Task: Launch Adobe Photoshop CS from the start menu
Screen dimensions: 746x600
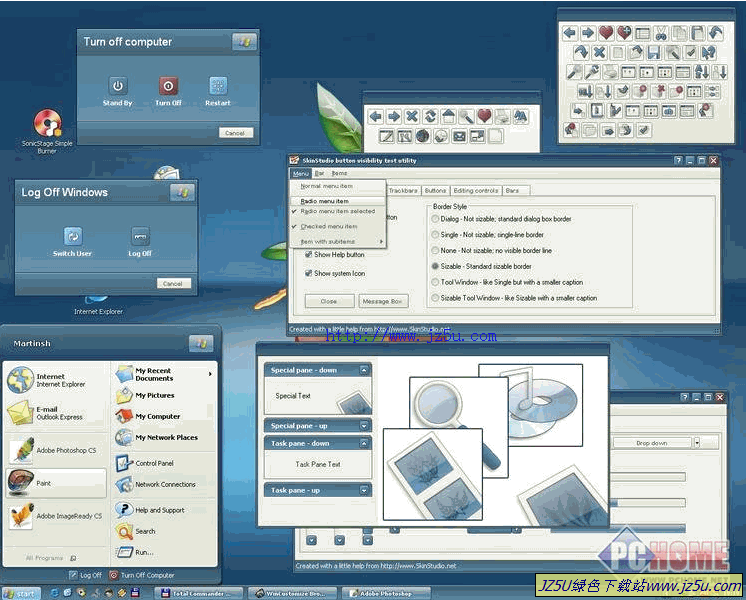Action: (55, 450)
